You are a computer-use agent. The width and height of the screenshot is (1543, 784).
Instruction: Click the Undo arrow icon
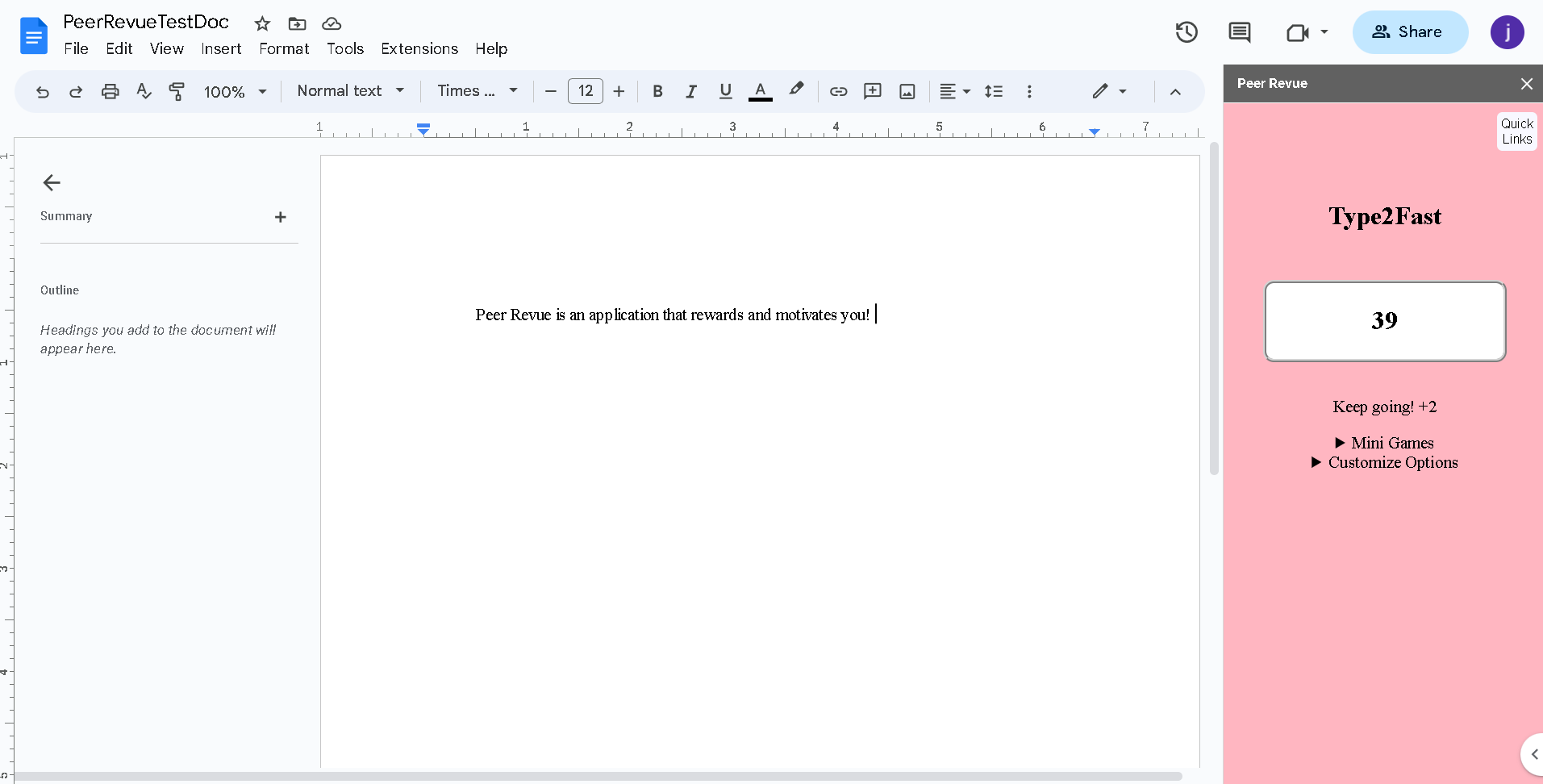pos(43,92)
